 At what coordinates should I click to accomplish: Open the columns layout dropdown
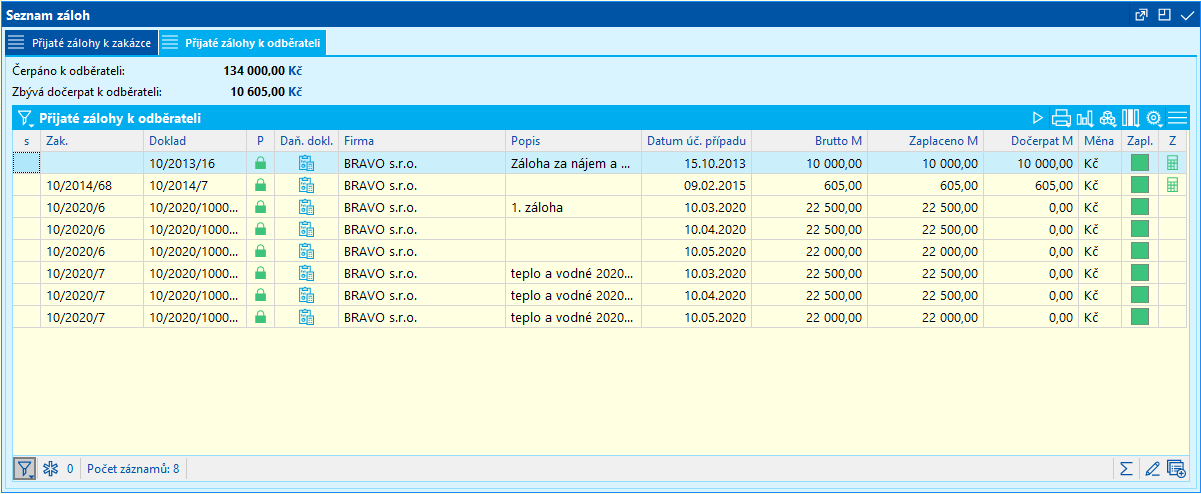[1130, 118]
